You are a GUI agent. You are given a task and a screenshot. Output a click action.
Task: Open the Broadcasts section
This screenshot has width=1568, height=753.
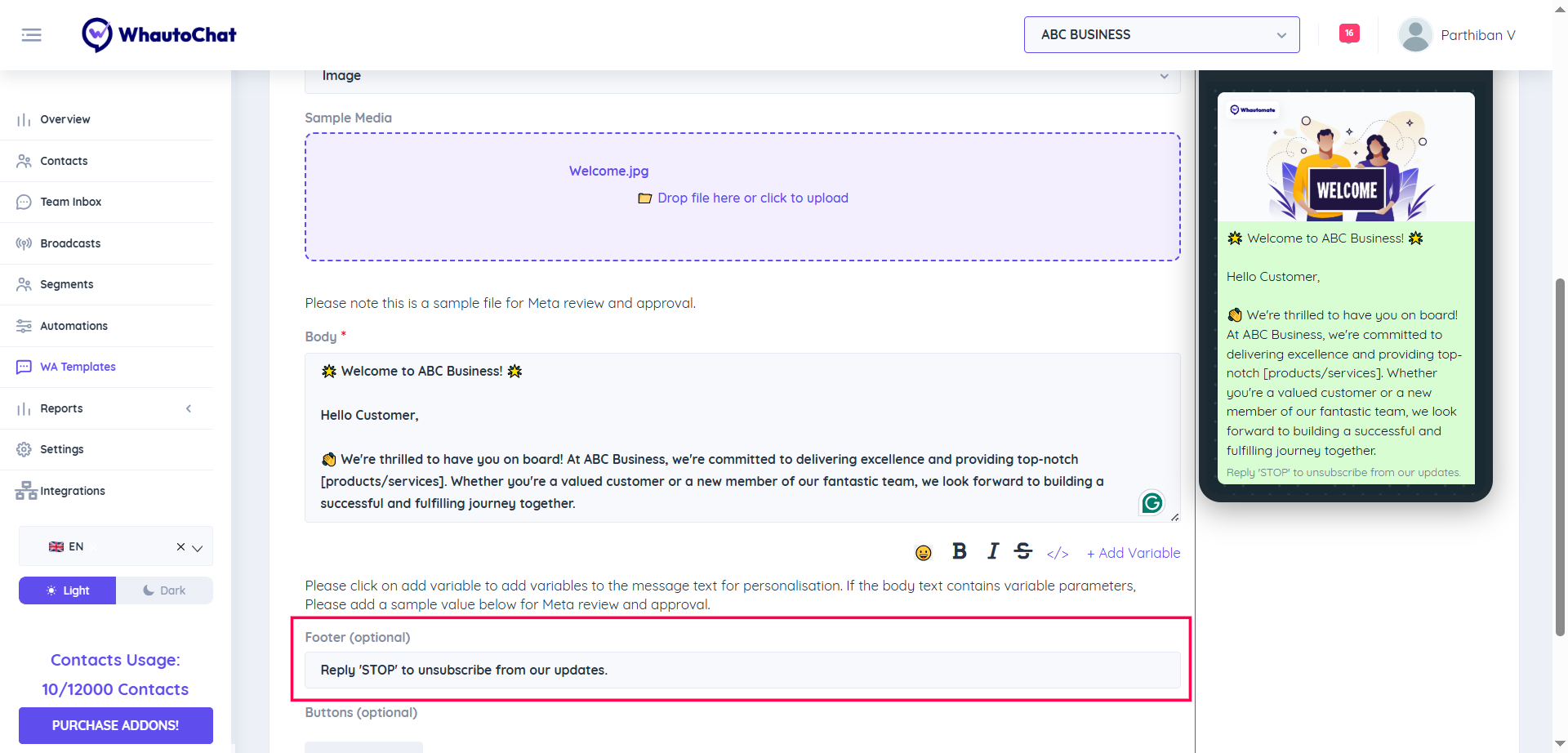pyautogui.click(x=69, y=243)
